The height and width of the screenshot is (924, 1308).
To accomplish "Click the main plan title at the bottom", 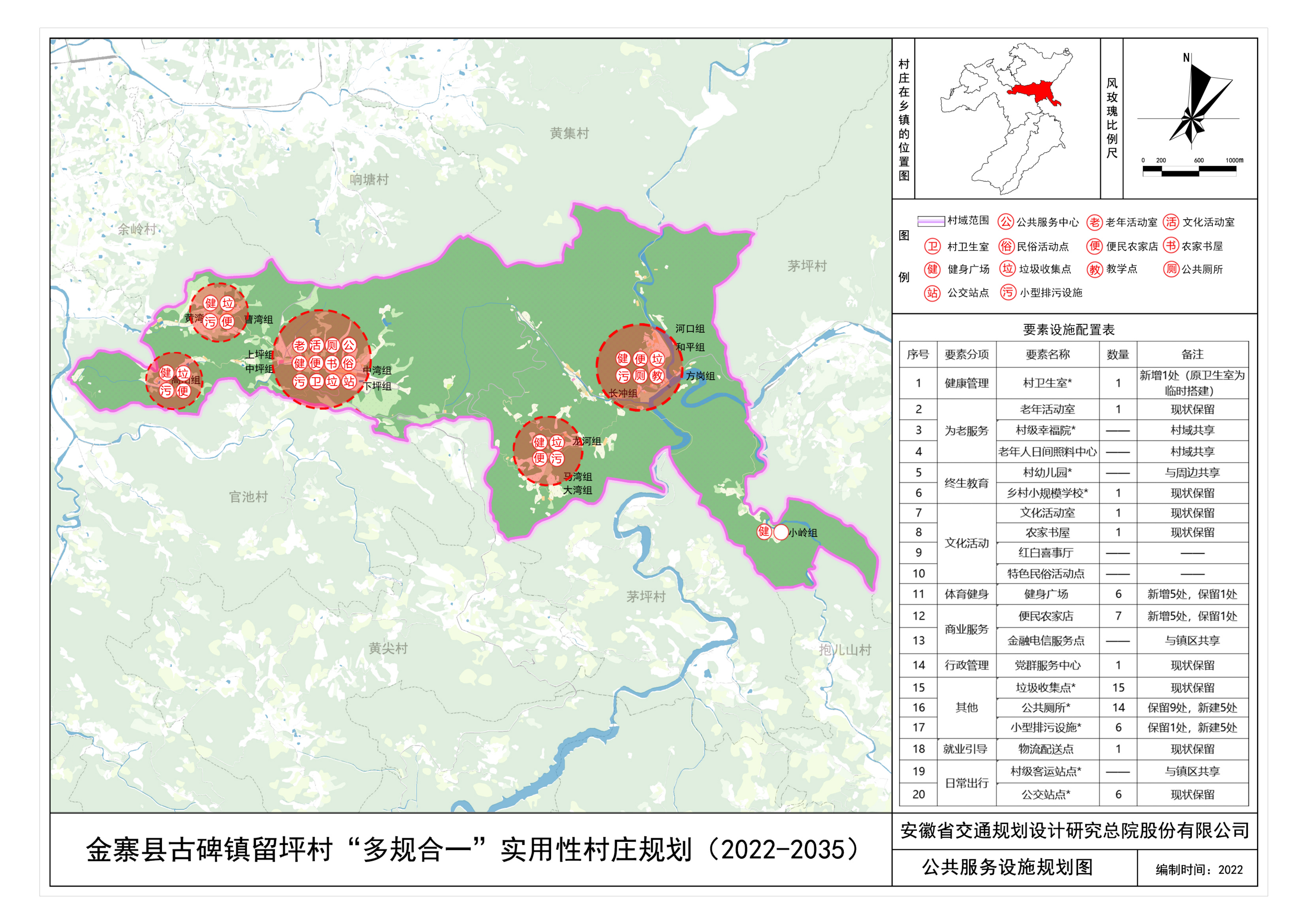I will point(474,849).
